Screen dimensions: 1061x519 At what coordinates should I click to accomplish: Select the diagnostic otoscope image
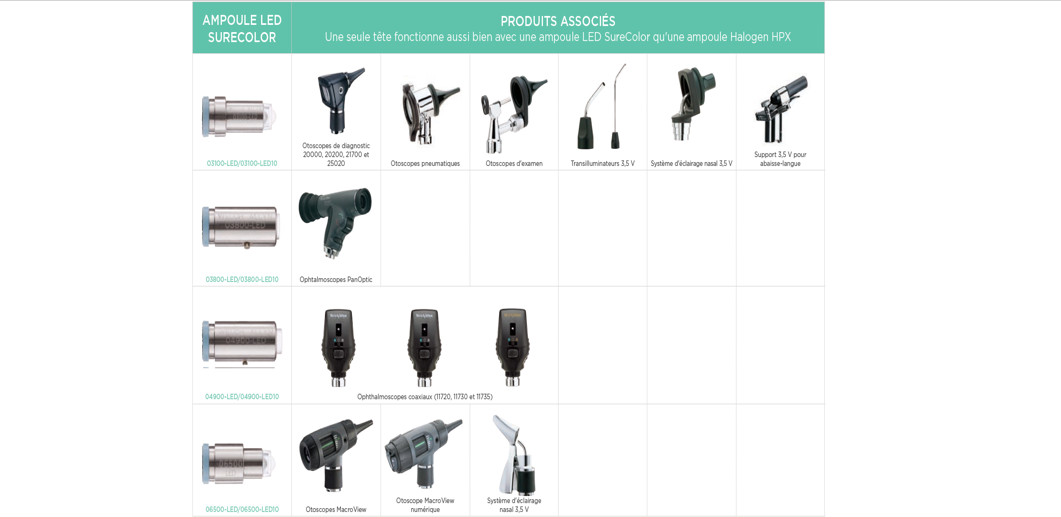(340, 100)
